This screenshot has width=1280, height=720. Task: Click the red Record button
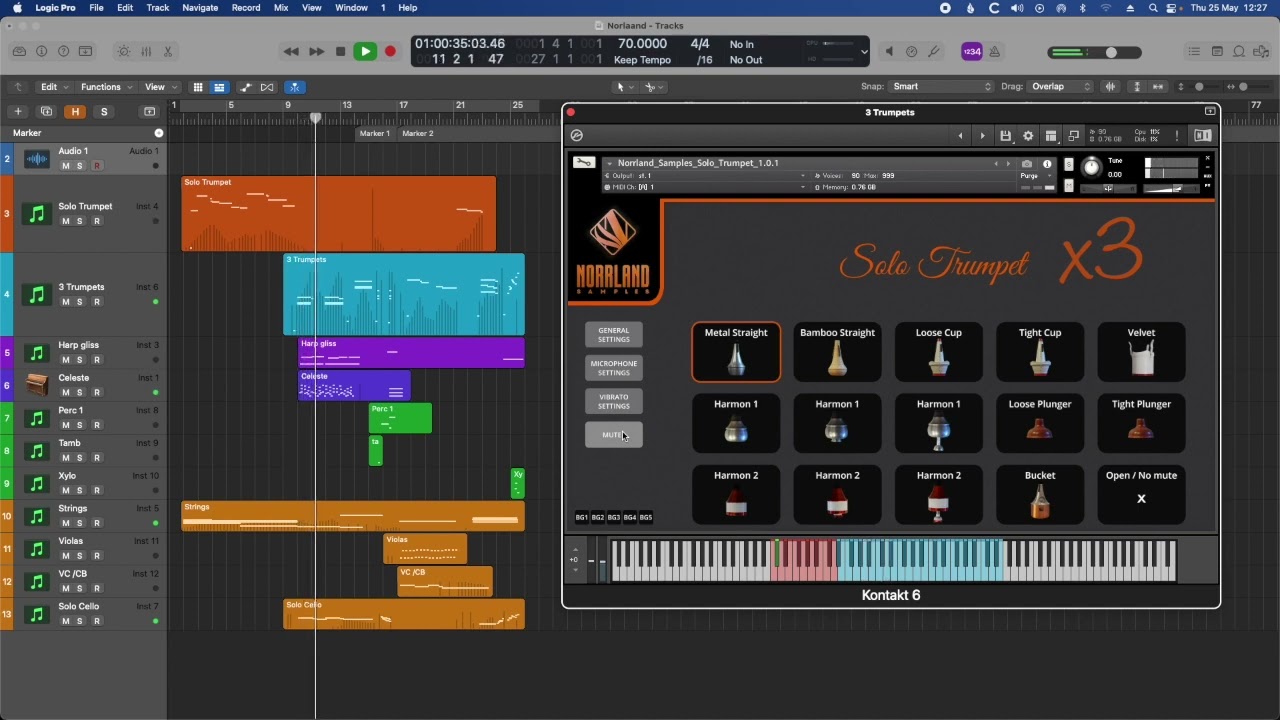coord(390,52)
